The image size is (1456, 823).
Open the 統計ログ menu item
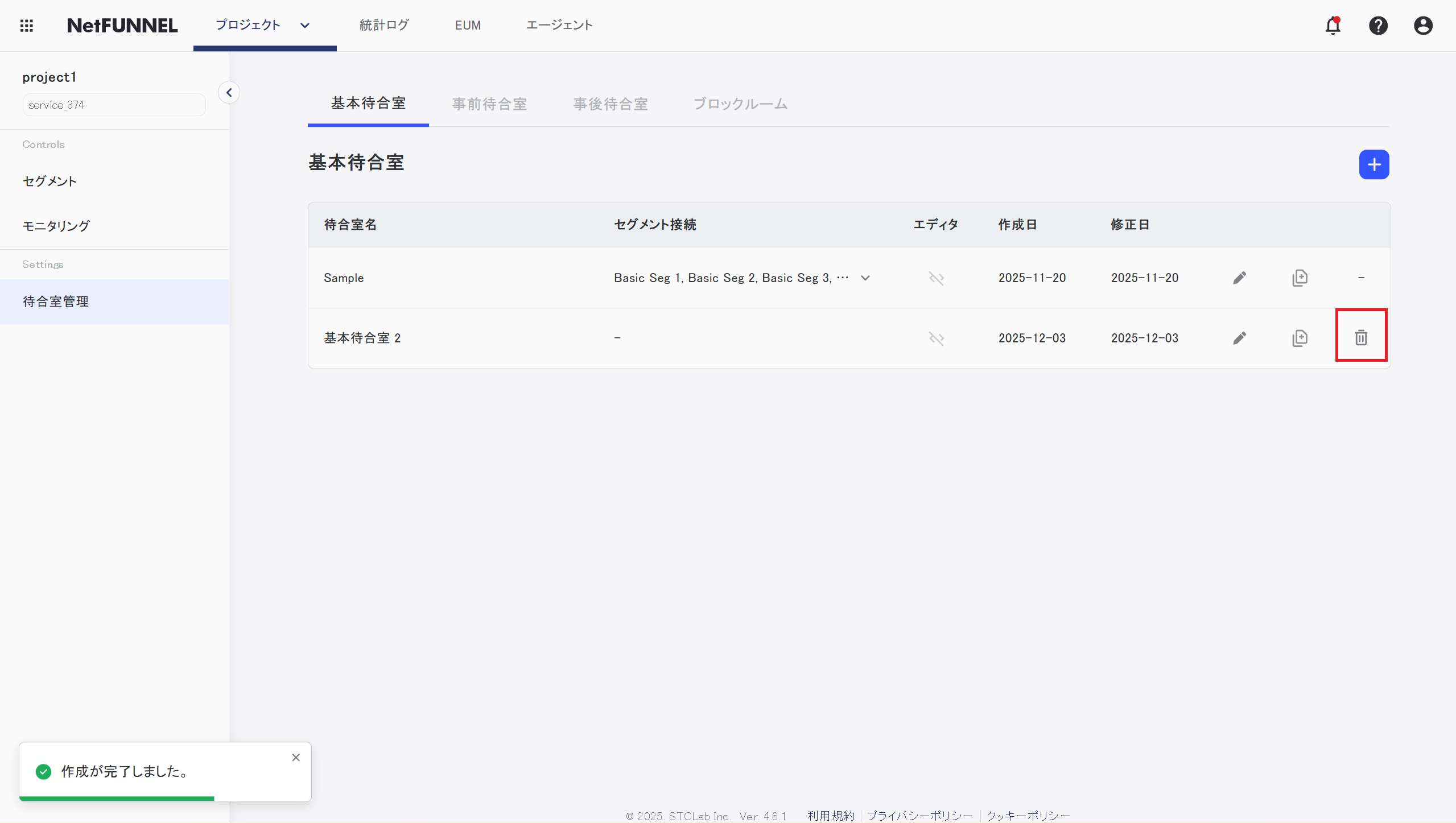pos(384,26)
